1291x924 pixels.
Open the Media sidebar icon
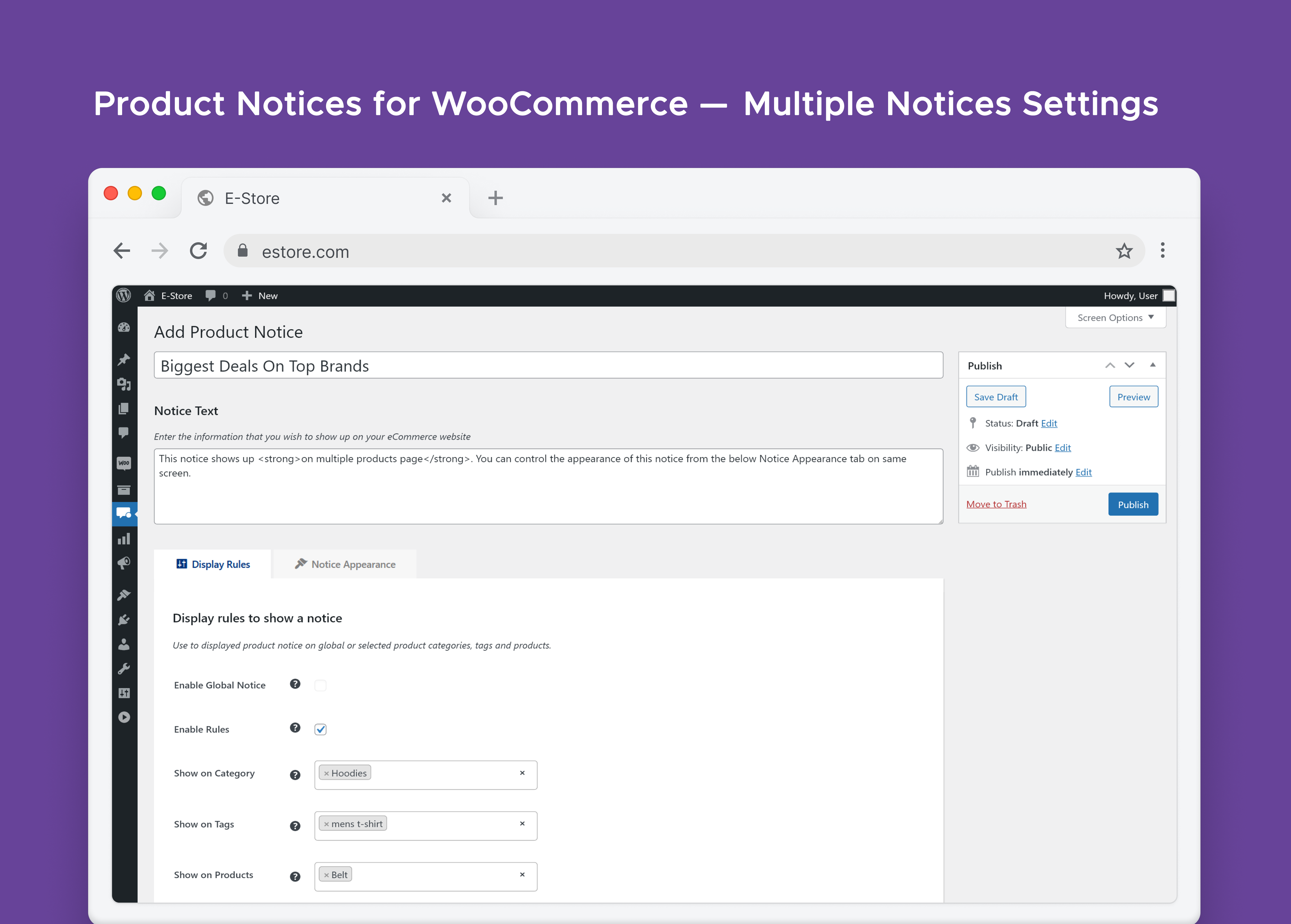coord(124,384)
